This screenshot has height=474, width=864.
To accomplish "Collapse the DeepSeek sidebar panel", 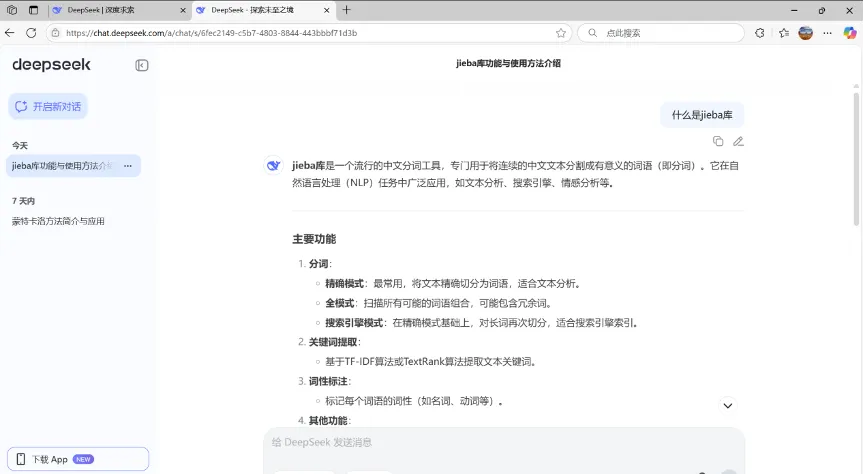I will tap(142, 66).
